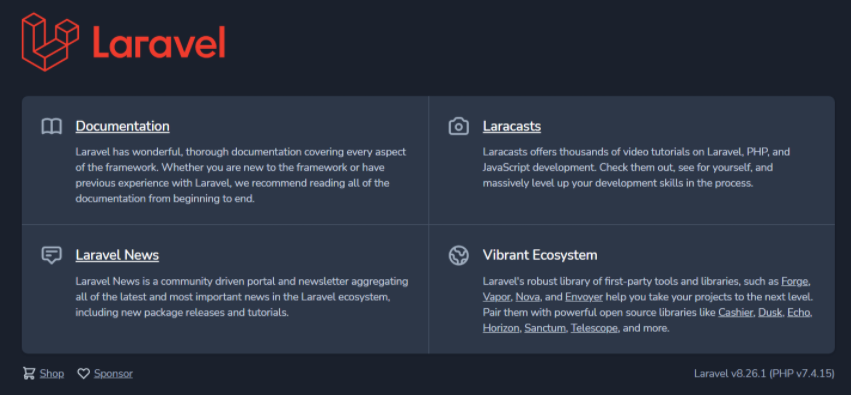Screen dimensions: 851x395
Task: Visit the Telescope link
Action: (594, 329)
